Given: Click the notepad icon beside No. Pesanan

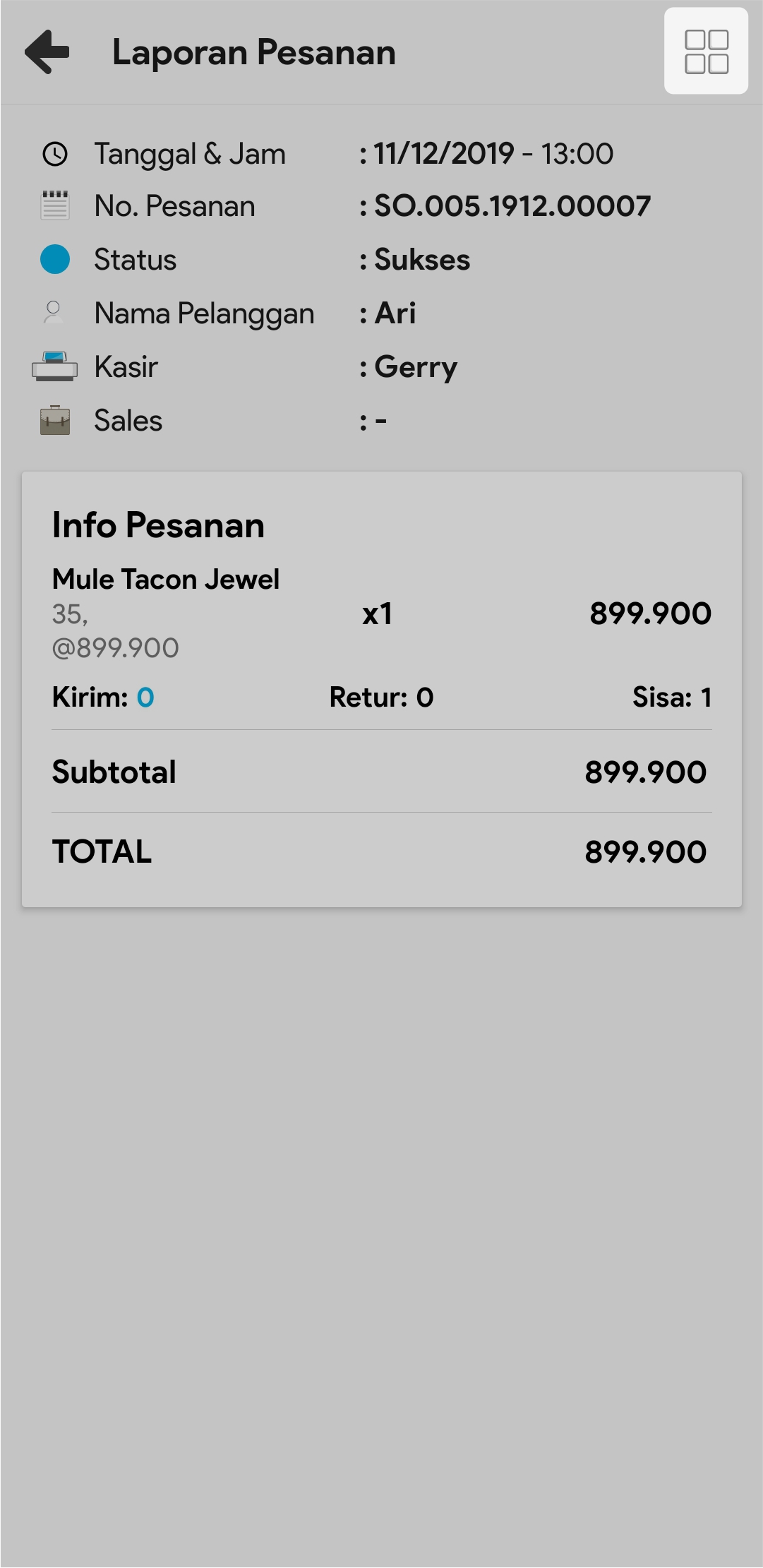Looking at the screenshot, I should tap(55, 206).
